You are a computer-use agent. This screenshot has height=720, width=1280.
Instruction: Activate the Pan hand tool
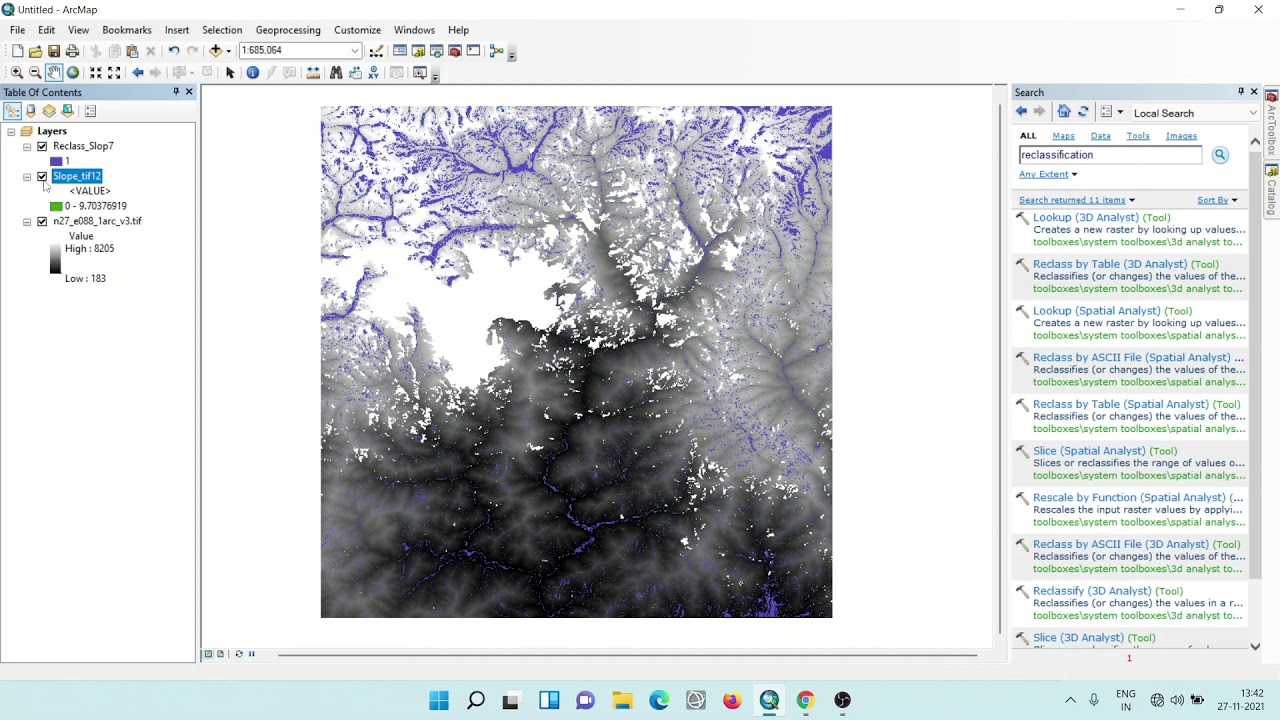[54, 73]
